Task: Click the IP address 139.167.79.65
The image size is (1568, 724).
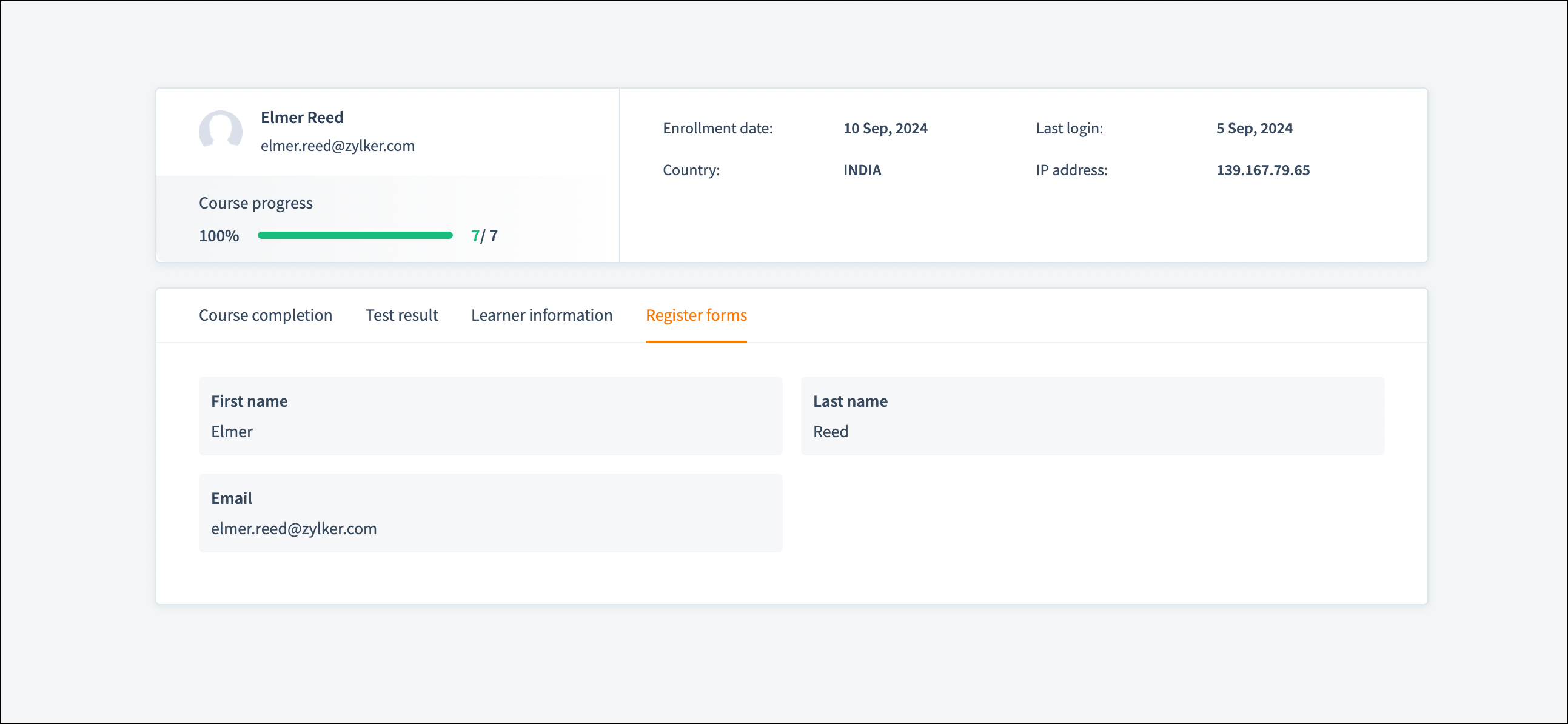Action: [x=1262, y=170]
